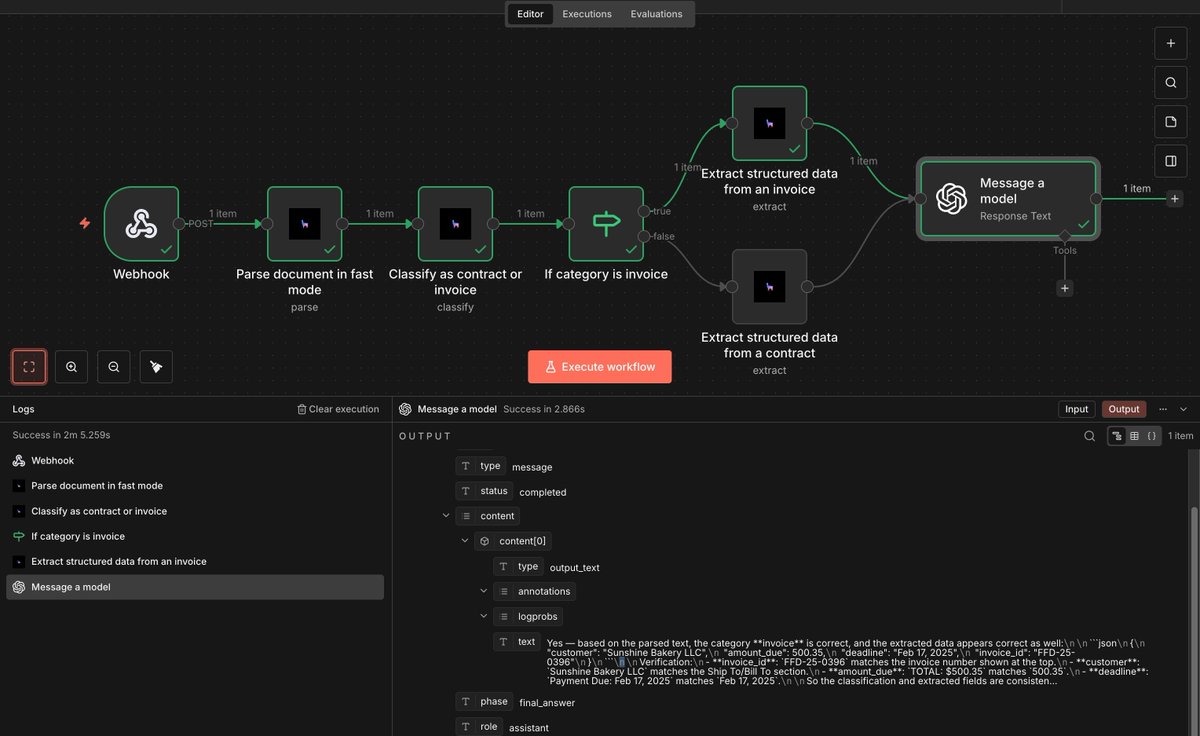Expand the annotations field

click(x=484, y=591)
